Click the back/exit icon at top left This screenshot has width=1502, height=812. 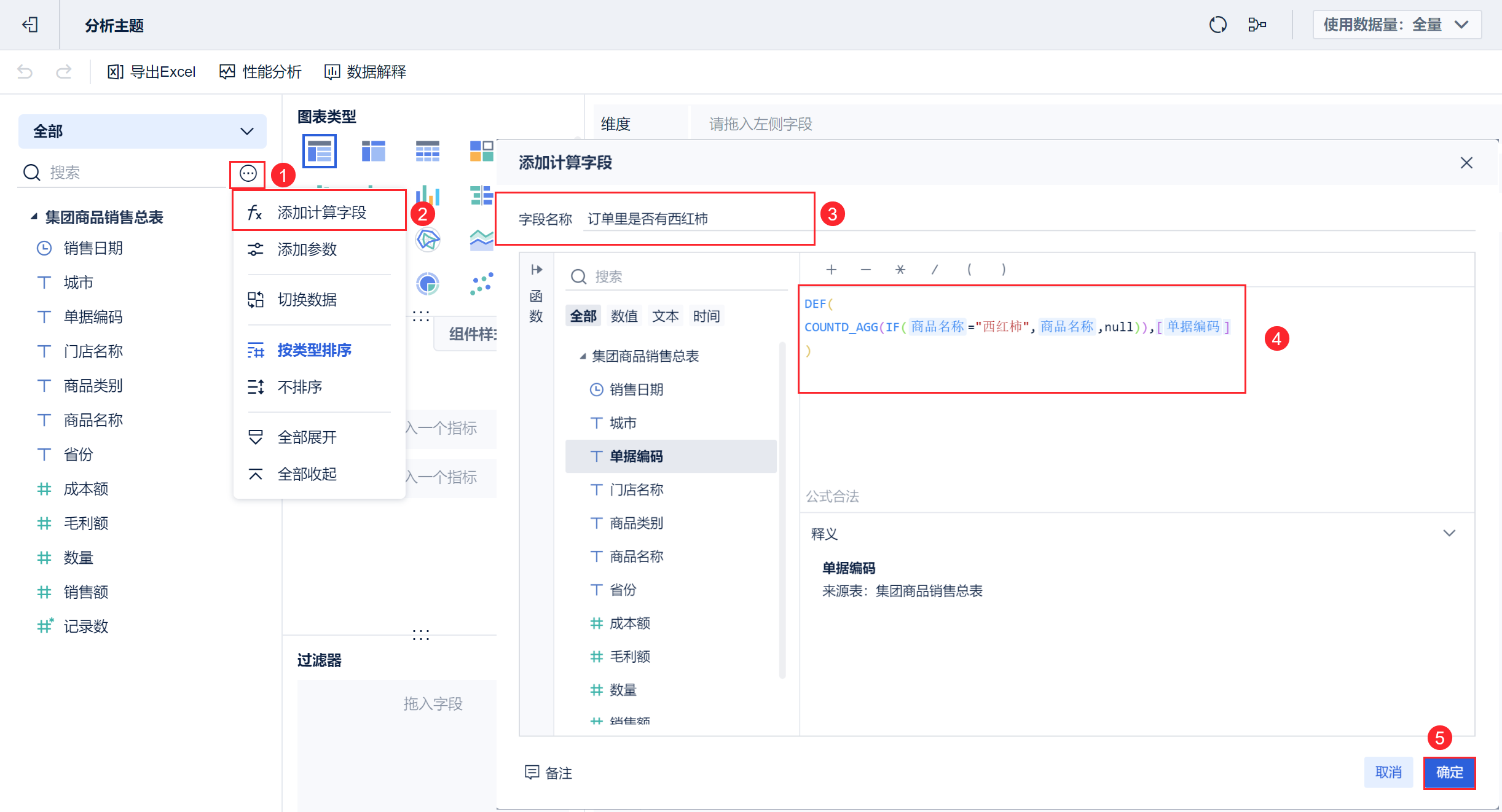pos(29,25)
